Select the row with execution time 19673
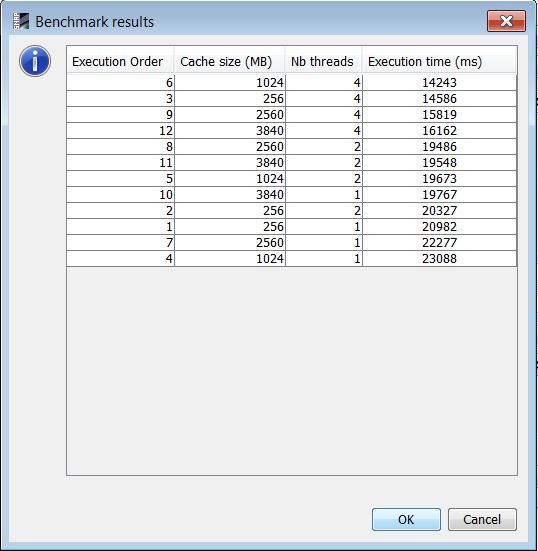Image resolution: width=538 pixels, height=551 pixels. point(292,179)
